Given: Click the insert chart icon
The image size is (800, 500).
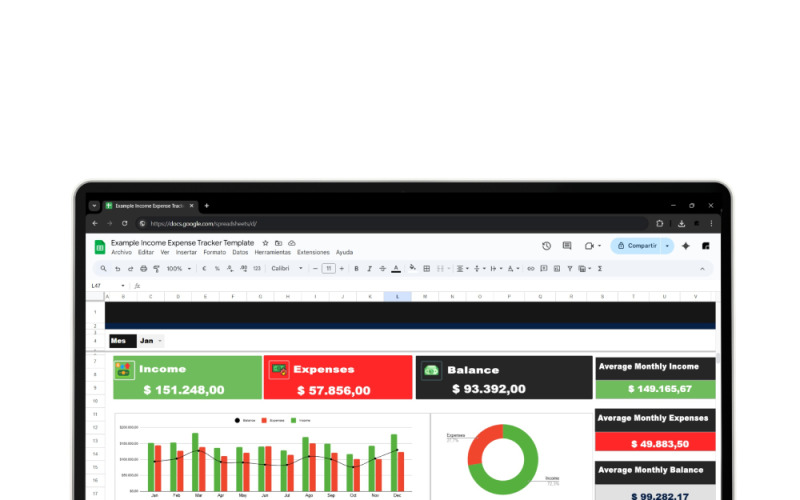Looking at the screenshot, I should [557, 268].
